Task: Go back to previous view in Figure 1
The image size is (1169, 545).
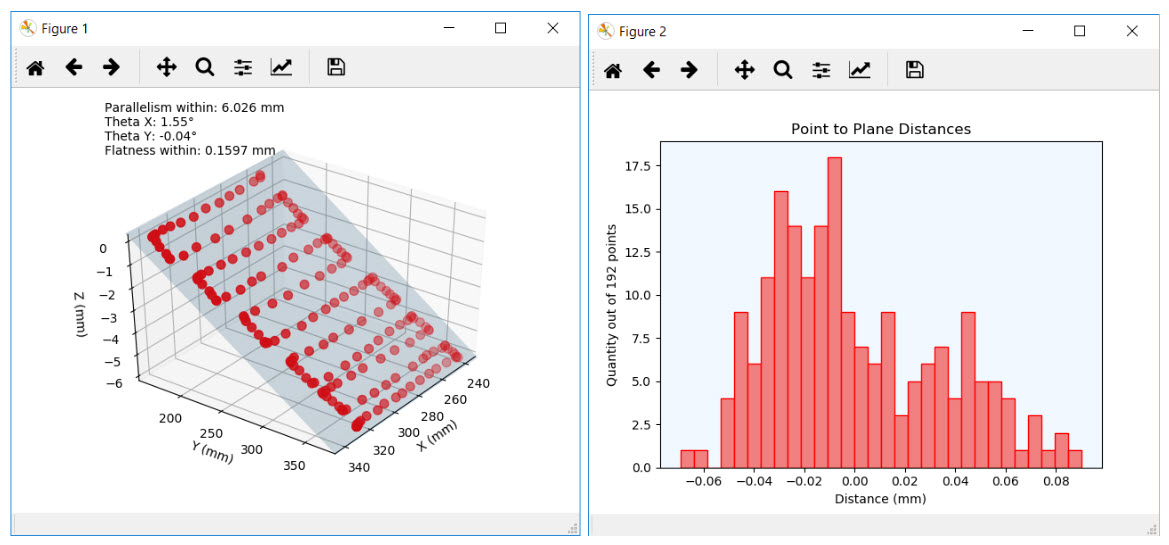Action: (74, 68)
